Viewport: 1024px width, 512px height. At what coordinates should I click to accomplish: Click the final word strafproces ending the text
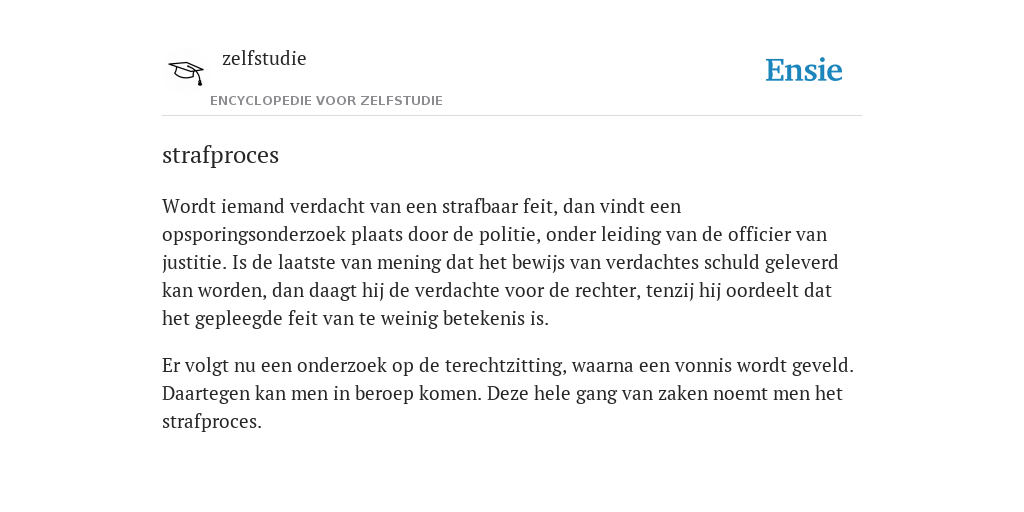pyautogui.click(x=212, y=422)
